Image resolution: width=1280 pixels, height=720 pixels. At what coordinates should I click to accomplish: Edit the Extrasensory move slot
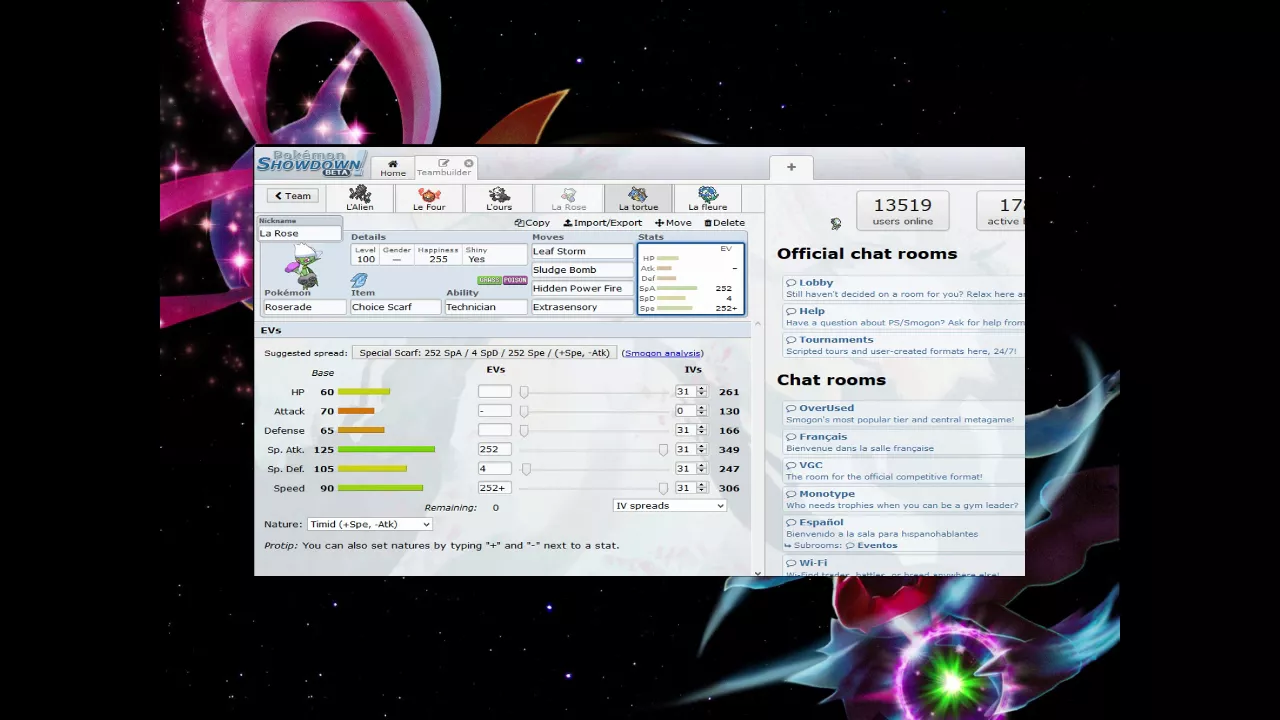pyautogui.click(x=582, y=307)
